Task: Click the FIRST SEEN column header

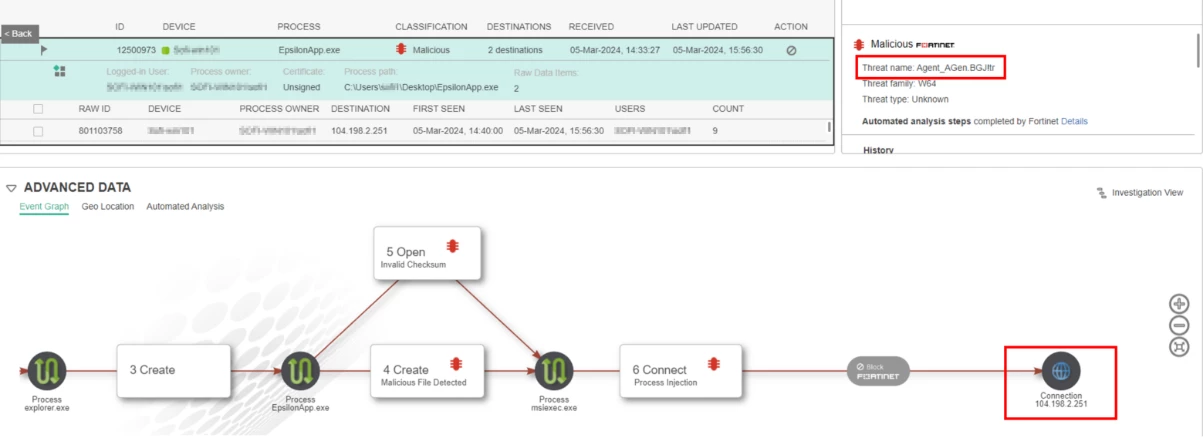Action: point(437,109)
